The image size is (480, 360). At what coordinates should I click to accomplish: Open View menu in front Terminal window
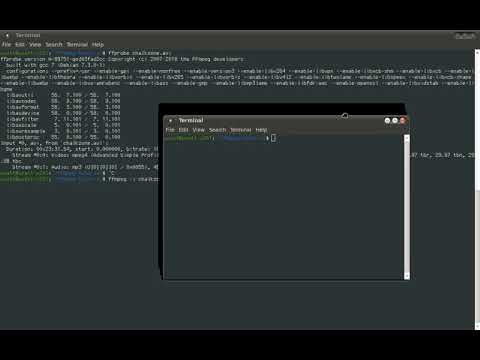click(198, 130)
